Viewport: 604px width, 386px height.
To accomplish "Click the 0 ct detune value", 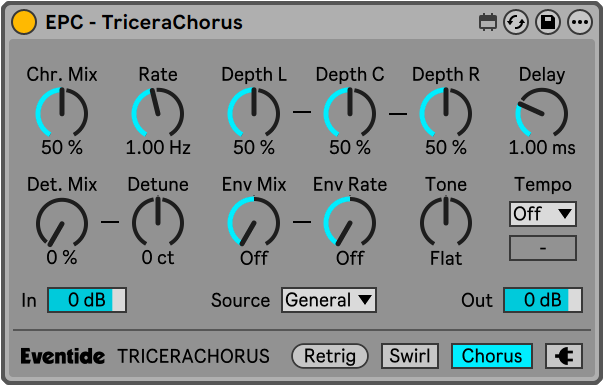I will pyautogui.click(x=158, y=258).
